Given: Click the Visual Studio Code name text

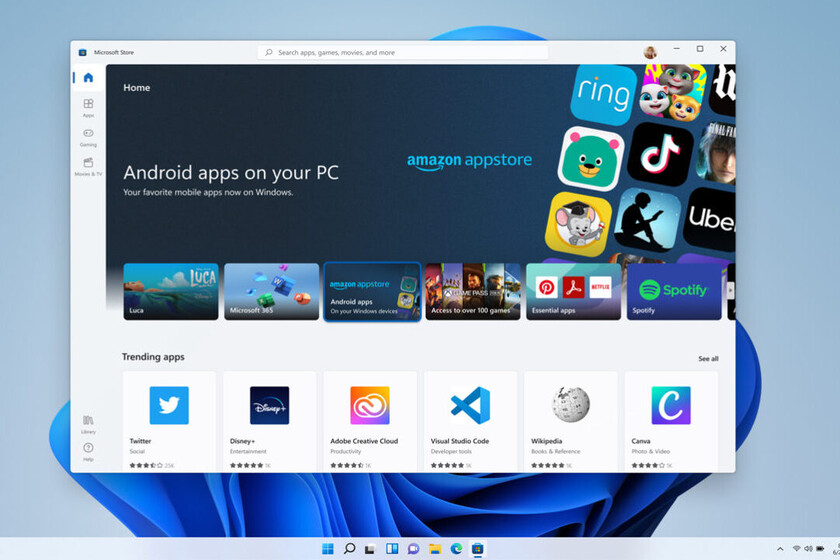Looking at the screenshot, I should [460, 441].
